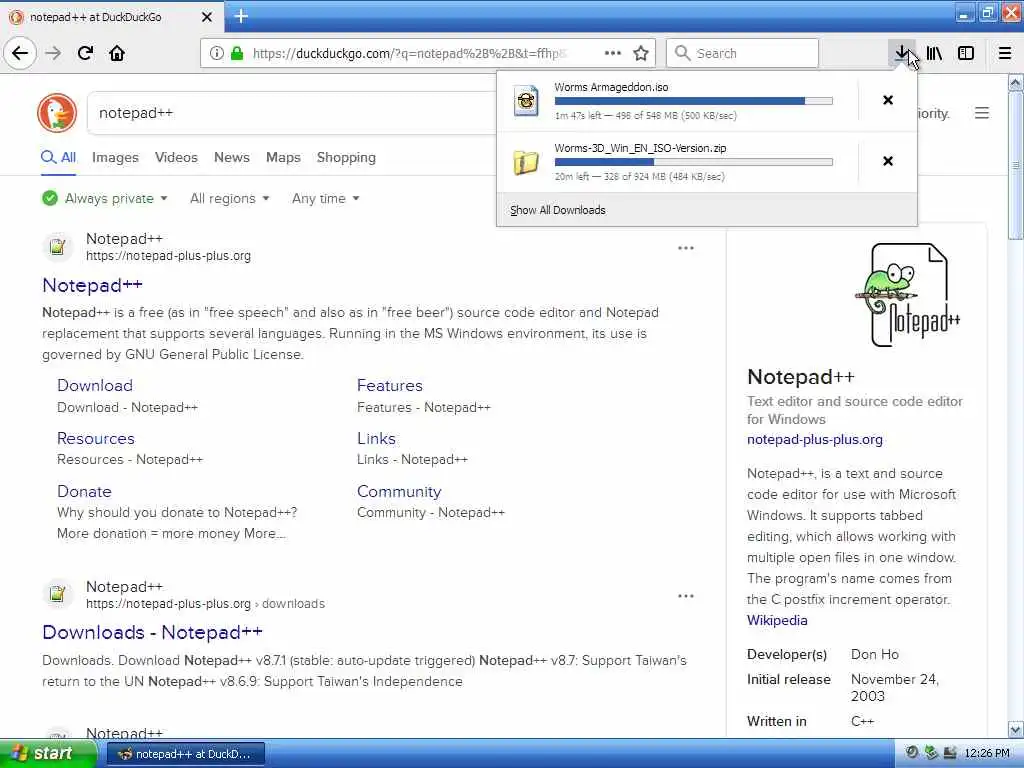This screenshot has width=1024, height=768.
Task: Focus the Firefox Search toolbar field
Action: pos(743,53)
